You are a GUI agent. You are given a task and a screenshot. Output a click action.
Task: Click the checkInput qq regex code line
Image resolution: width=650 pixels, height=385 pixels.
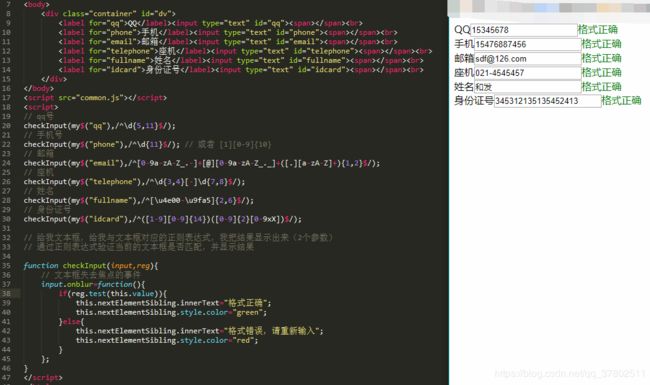pos(99,126)
